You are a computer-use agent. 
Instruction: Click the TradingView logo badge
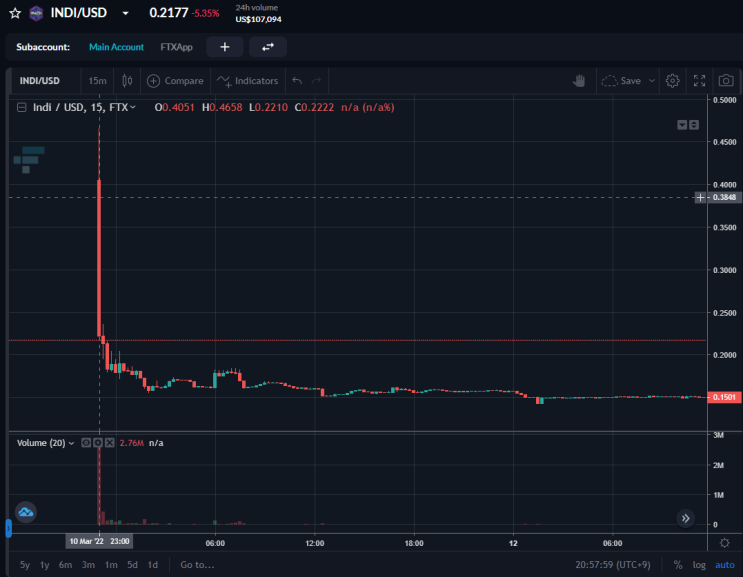tap(26, 512)
